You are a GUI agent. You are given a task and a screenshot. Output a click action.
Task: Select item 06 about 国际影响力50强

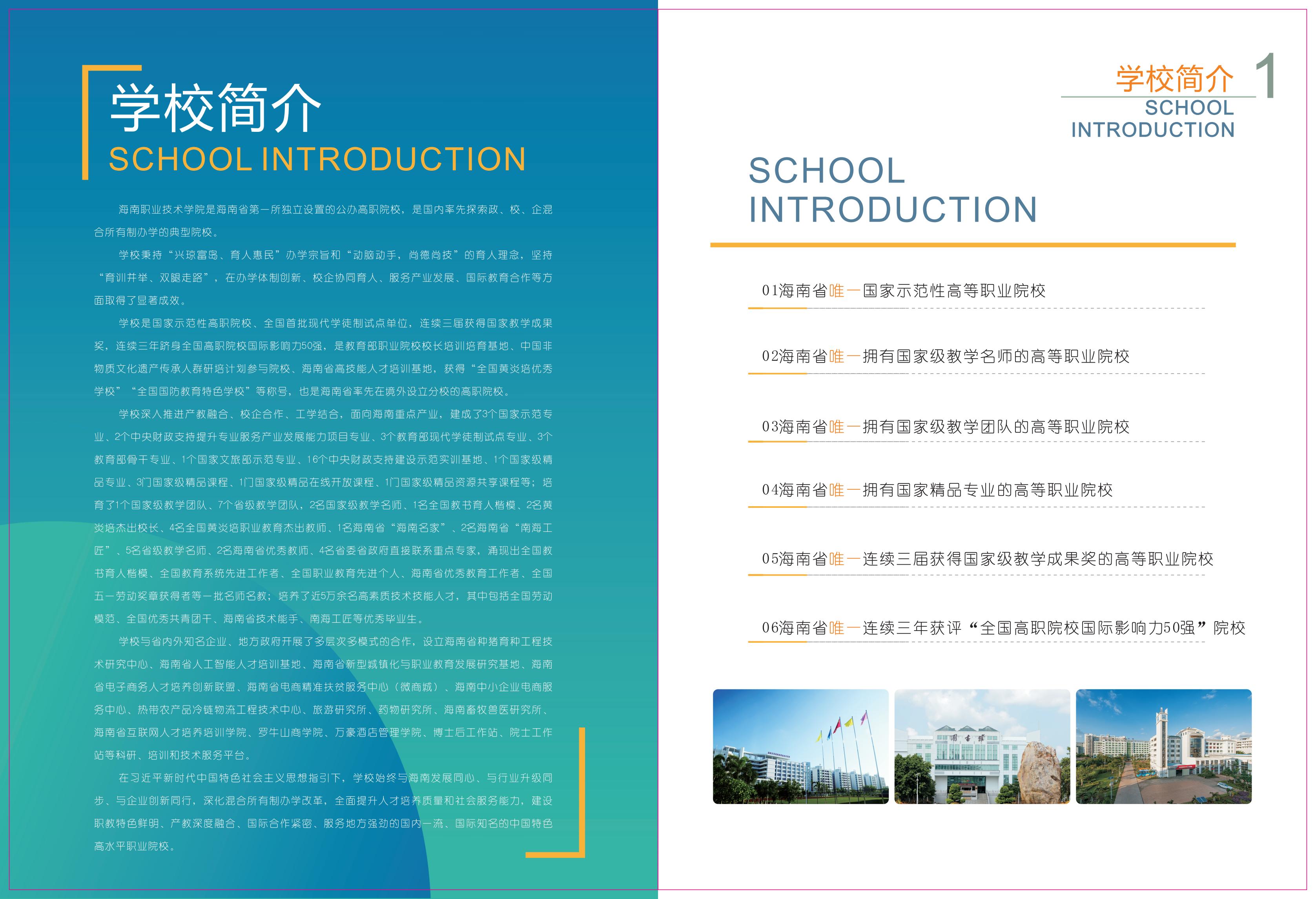click(x=1003, y=628)
